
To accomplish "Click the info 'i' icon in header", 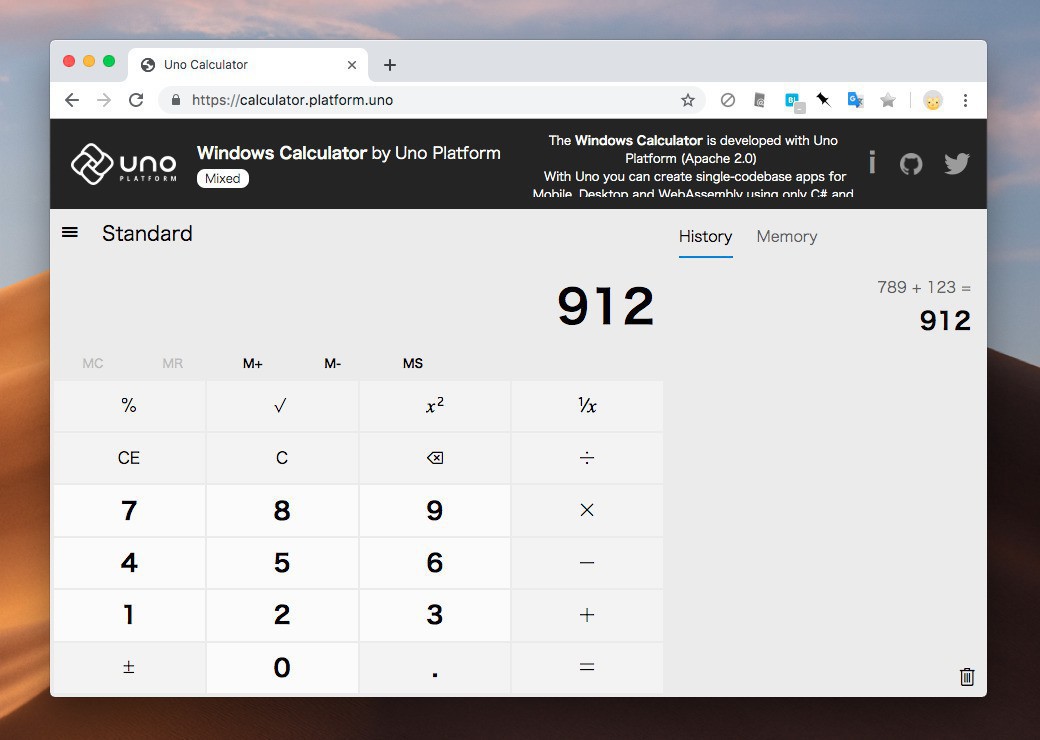I will click(872, 162).
